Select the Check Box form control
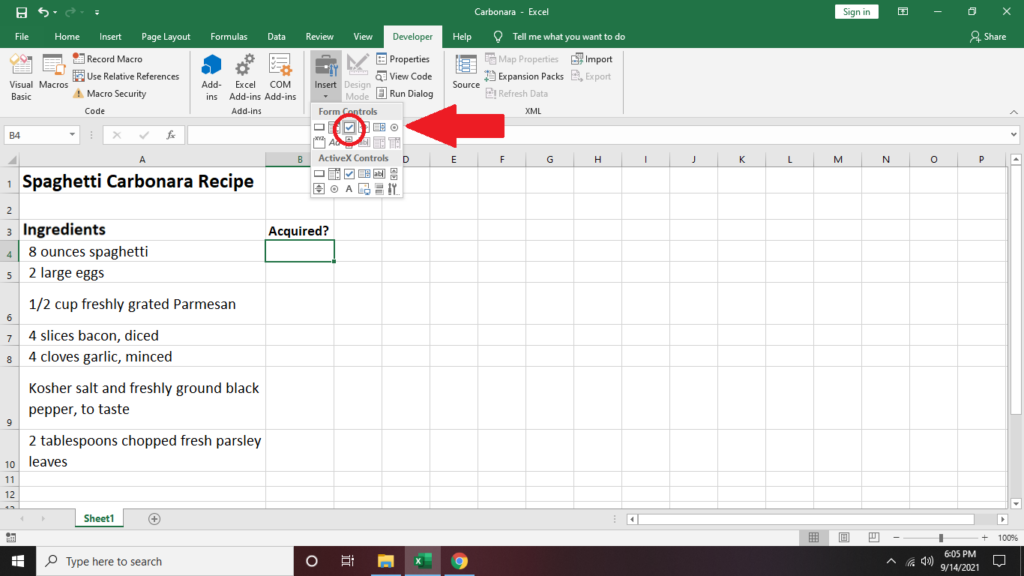The width and height of the screenshot is (1024, 576). coord(349,127)
